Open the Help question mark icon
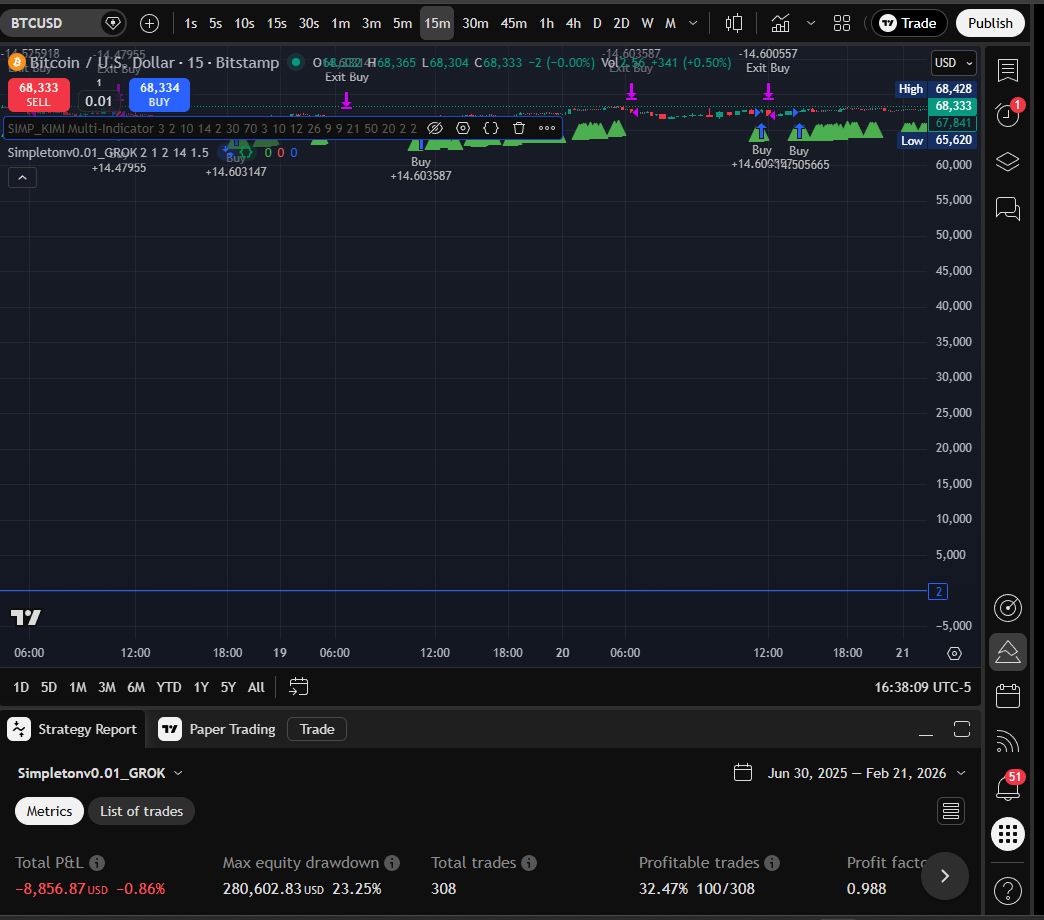This screenshot has width=1044, height=920. point(1007,890)
